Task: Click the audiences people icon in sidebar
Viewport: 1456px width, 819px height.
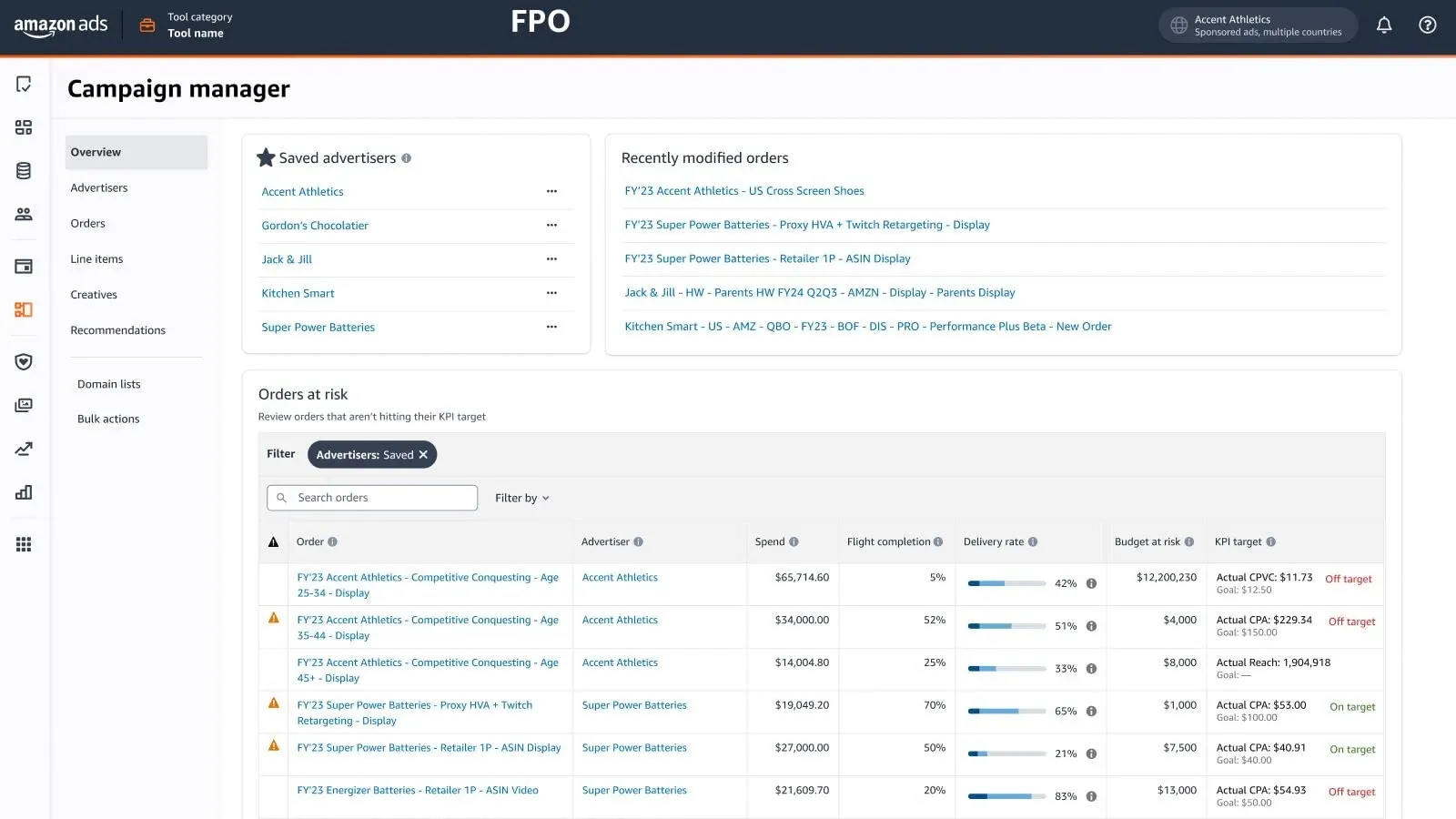Action: click(24, 215)
